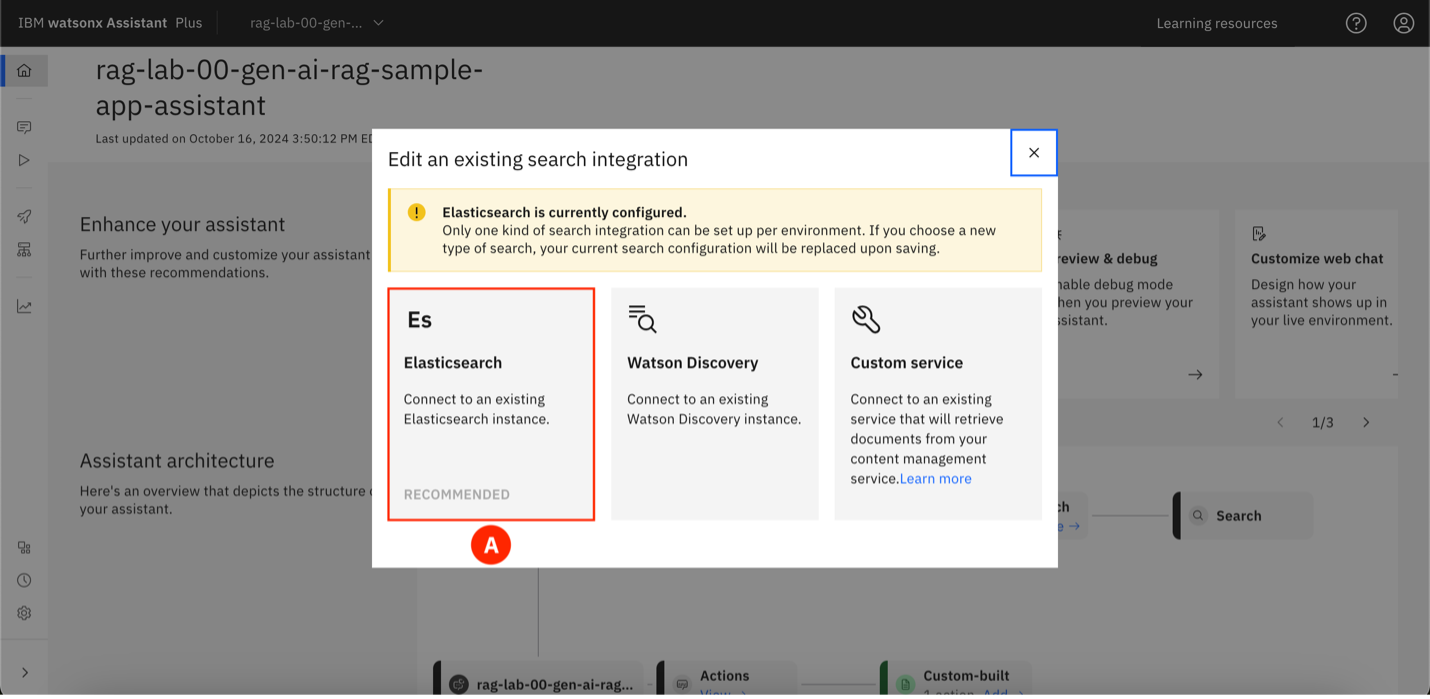
Task: Click the Preview play icon in sidebar
Action: 24,160
